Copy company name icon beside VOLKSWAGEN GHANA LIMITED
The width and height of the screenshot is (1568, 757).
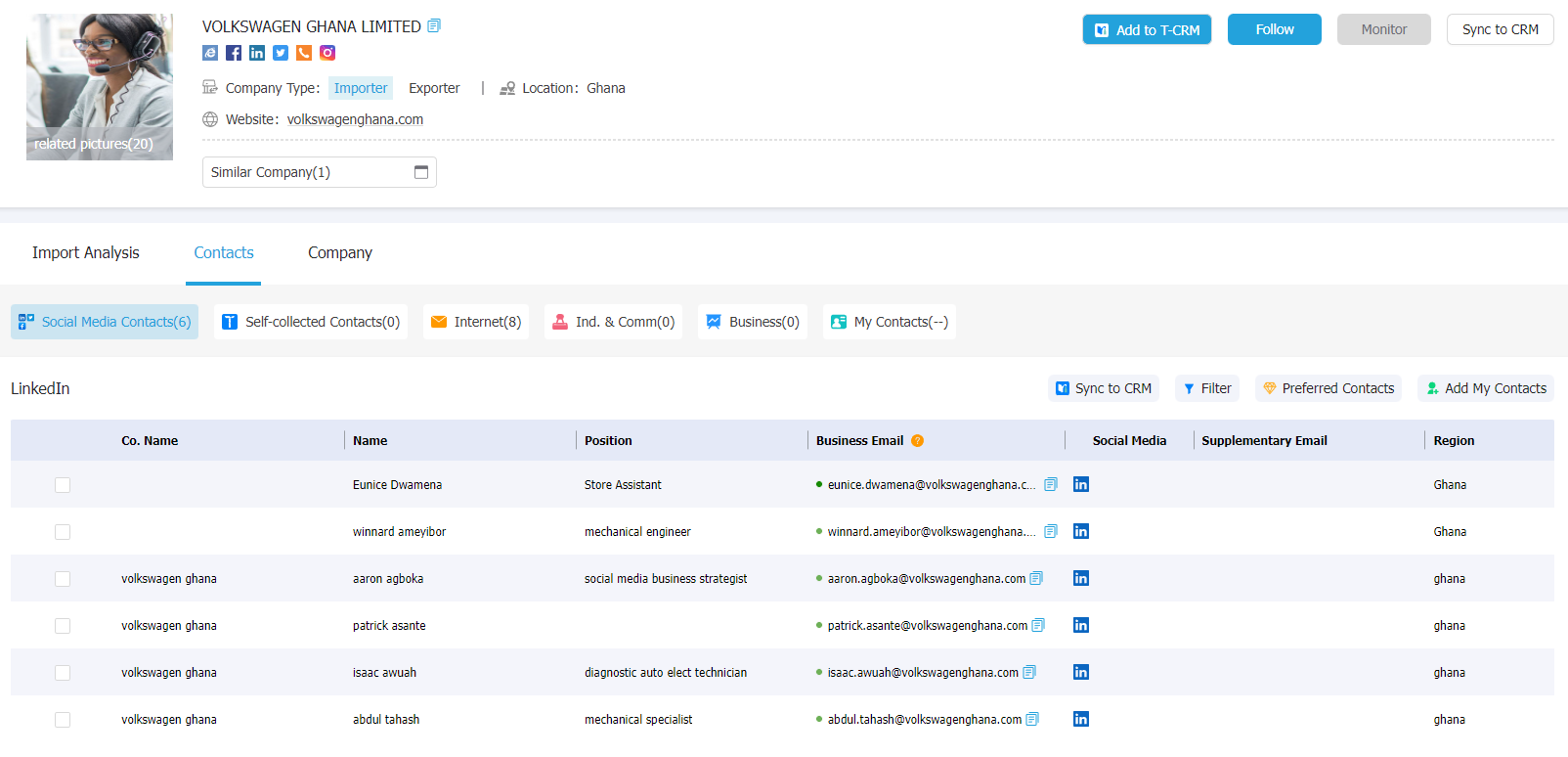(434, 25)
